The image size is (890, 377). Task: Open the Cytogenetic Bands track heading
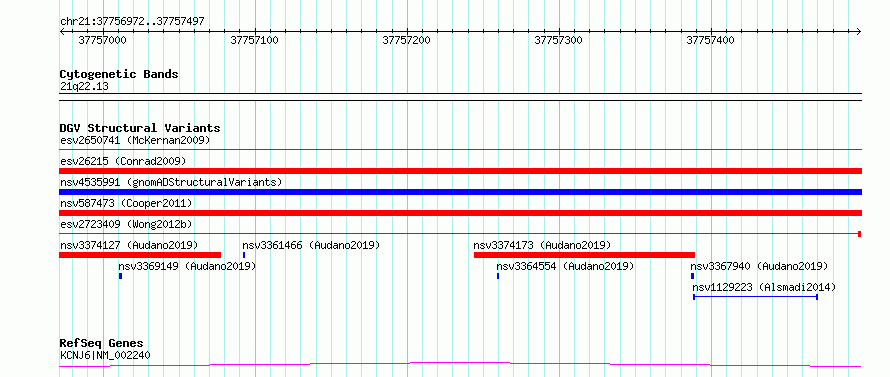[x=119, y=74]
